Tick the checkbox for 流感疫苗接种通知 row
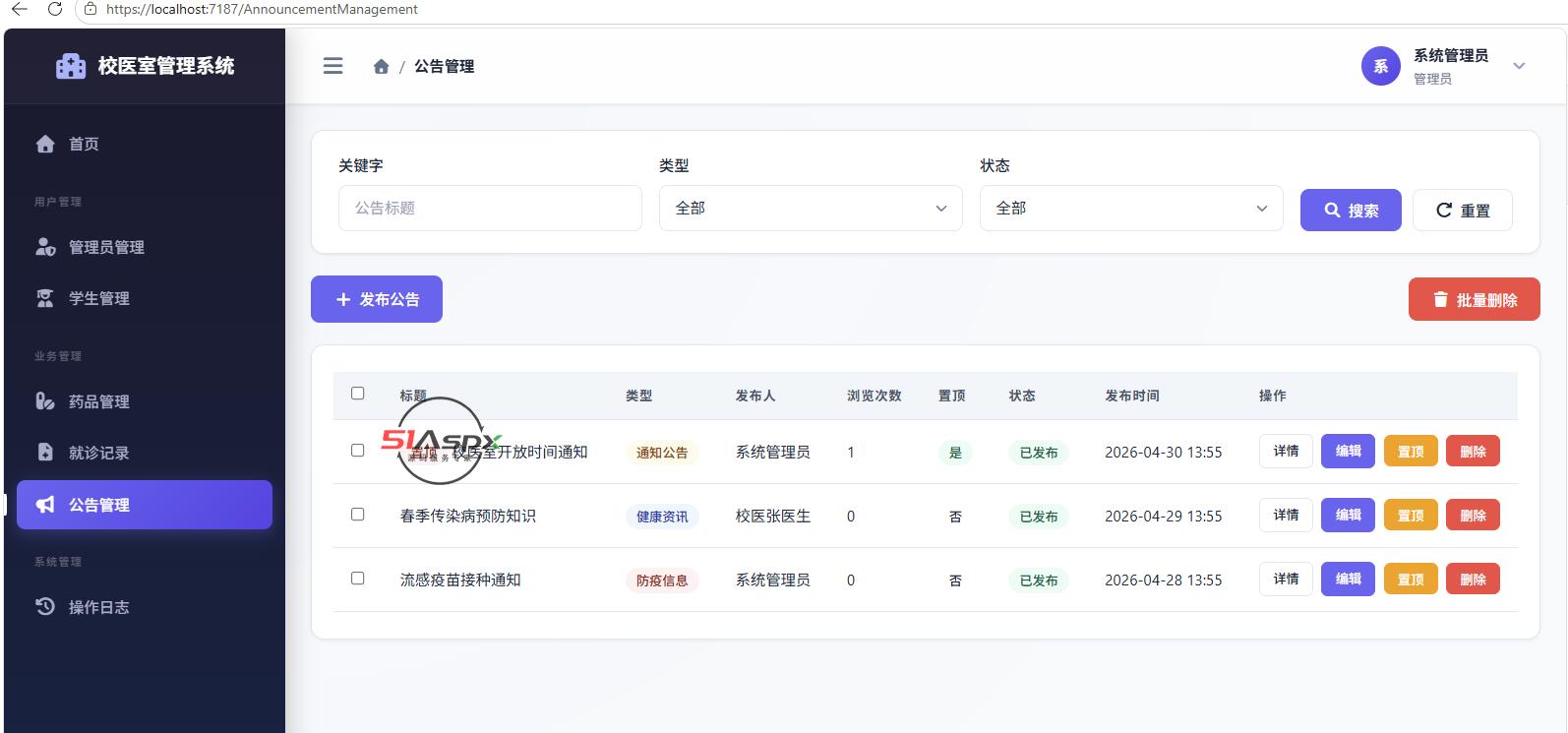 pyautogui.click(x=357, y=579)
